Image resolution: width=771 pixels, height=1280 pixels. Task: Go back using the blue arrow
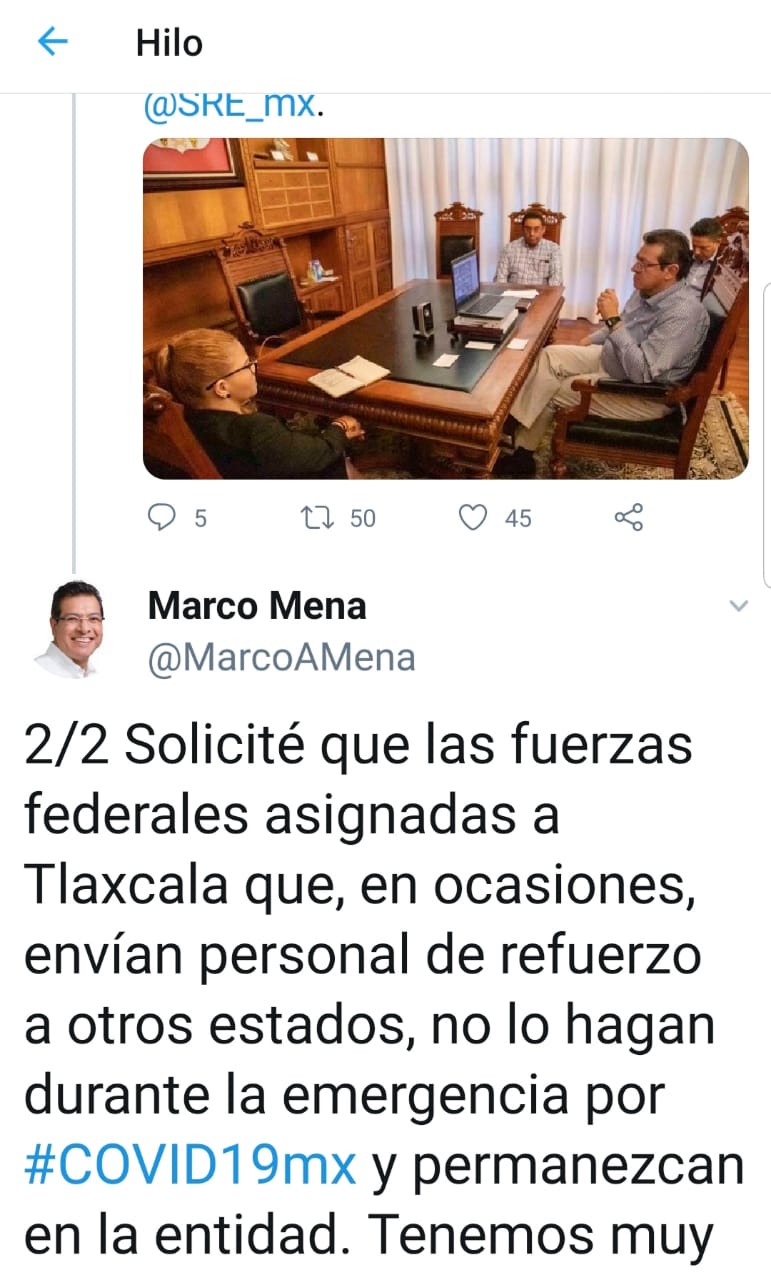tap(52, 42)
